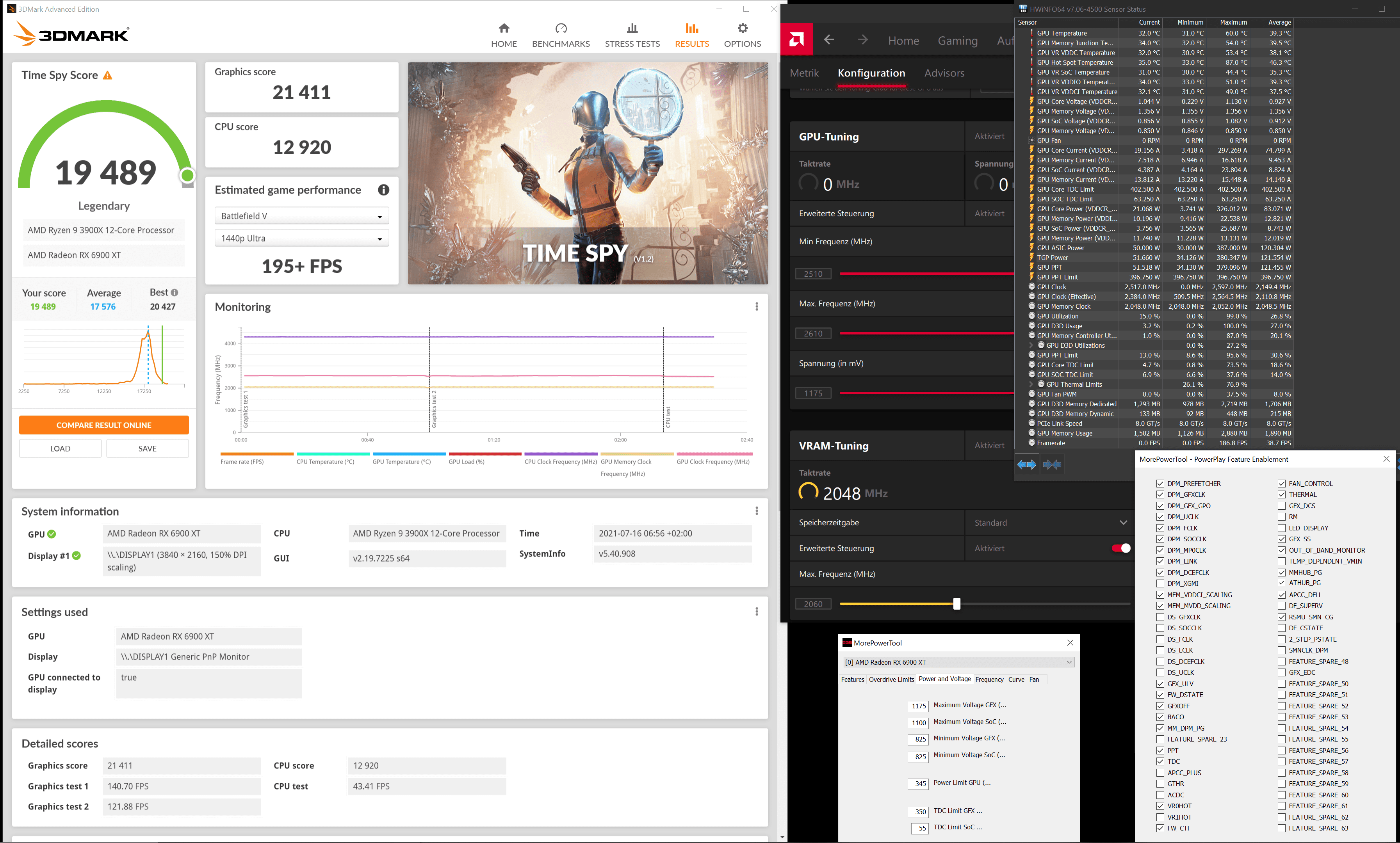Screen dimensions: 1400x843
Task: Open the Overdrive Limits tab
Action: 891,679
